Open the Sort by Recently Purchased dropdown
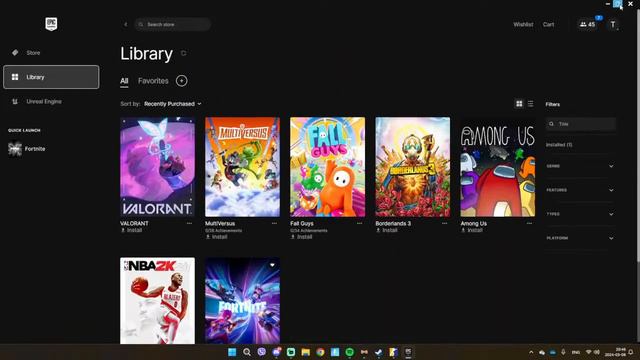Screen dimensions: 640x360 point(173,104)
